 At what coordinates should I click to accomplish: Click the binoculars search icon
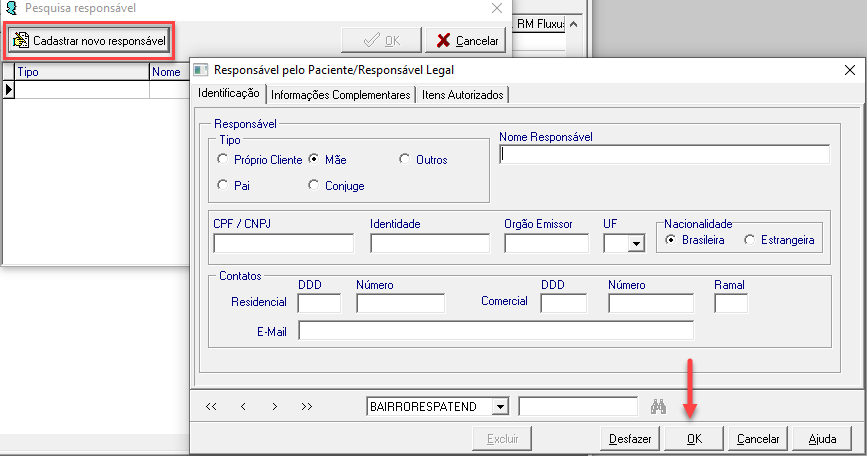pos(658,406)
